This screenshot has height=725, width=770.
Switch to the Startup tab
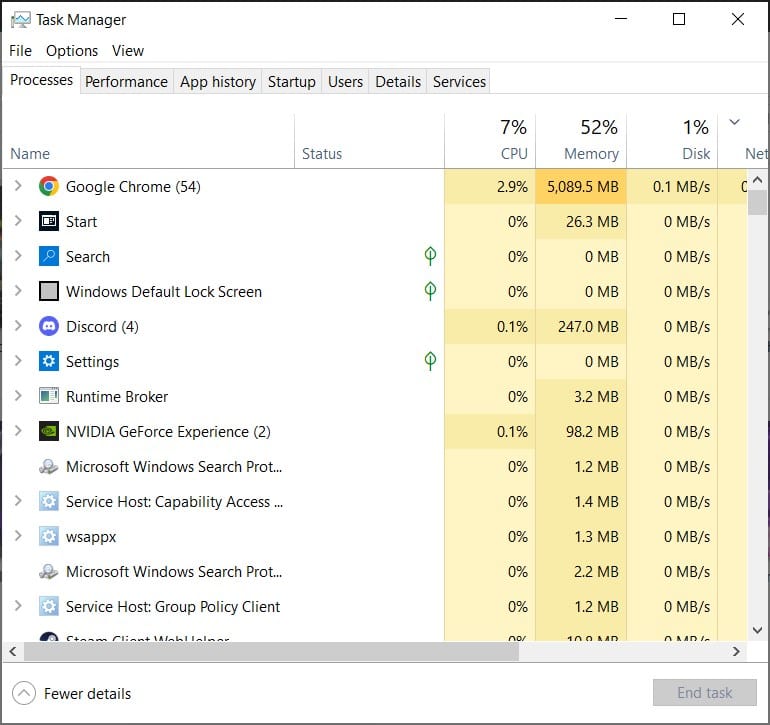click(x=292, y=82)
